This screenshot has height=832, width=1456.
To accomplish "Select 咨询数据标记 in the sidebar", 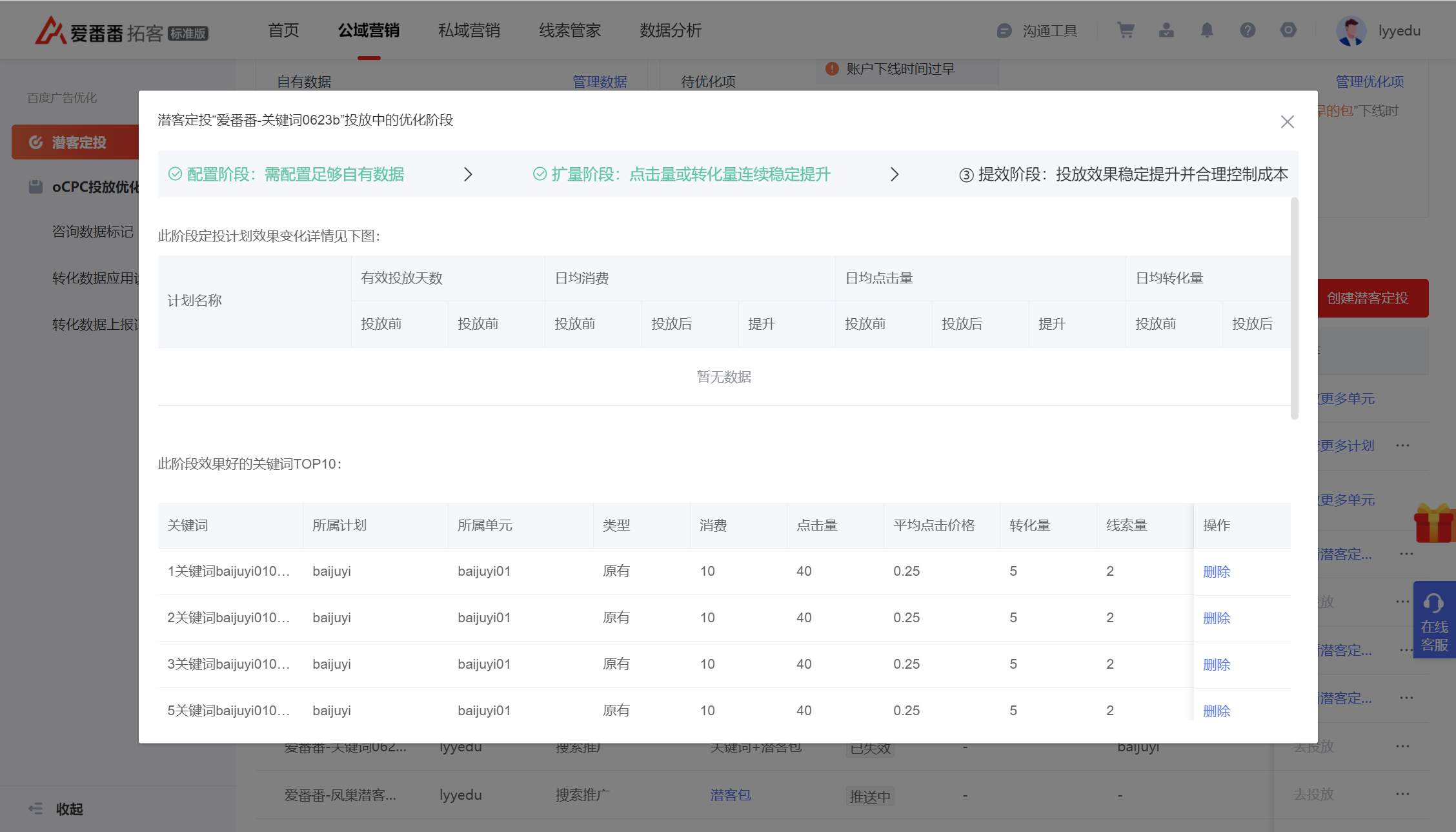I will [x=92, y=232].
